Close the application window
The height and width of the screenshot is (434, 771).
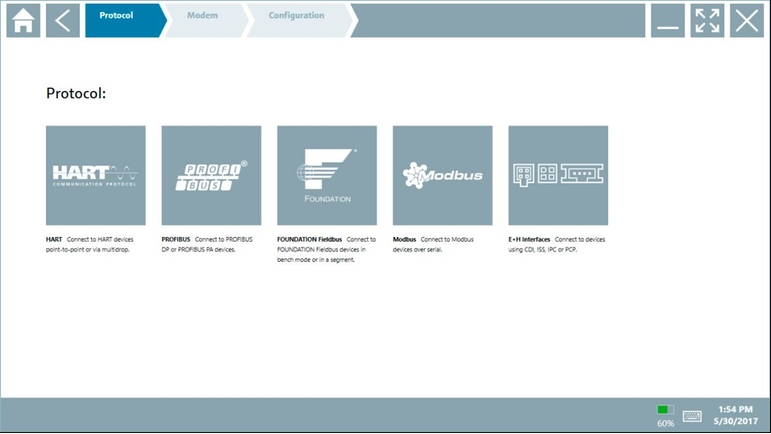point(747,21)
